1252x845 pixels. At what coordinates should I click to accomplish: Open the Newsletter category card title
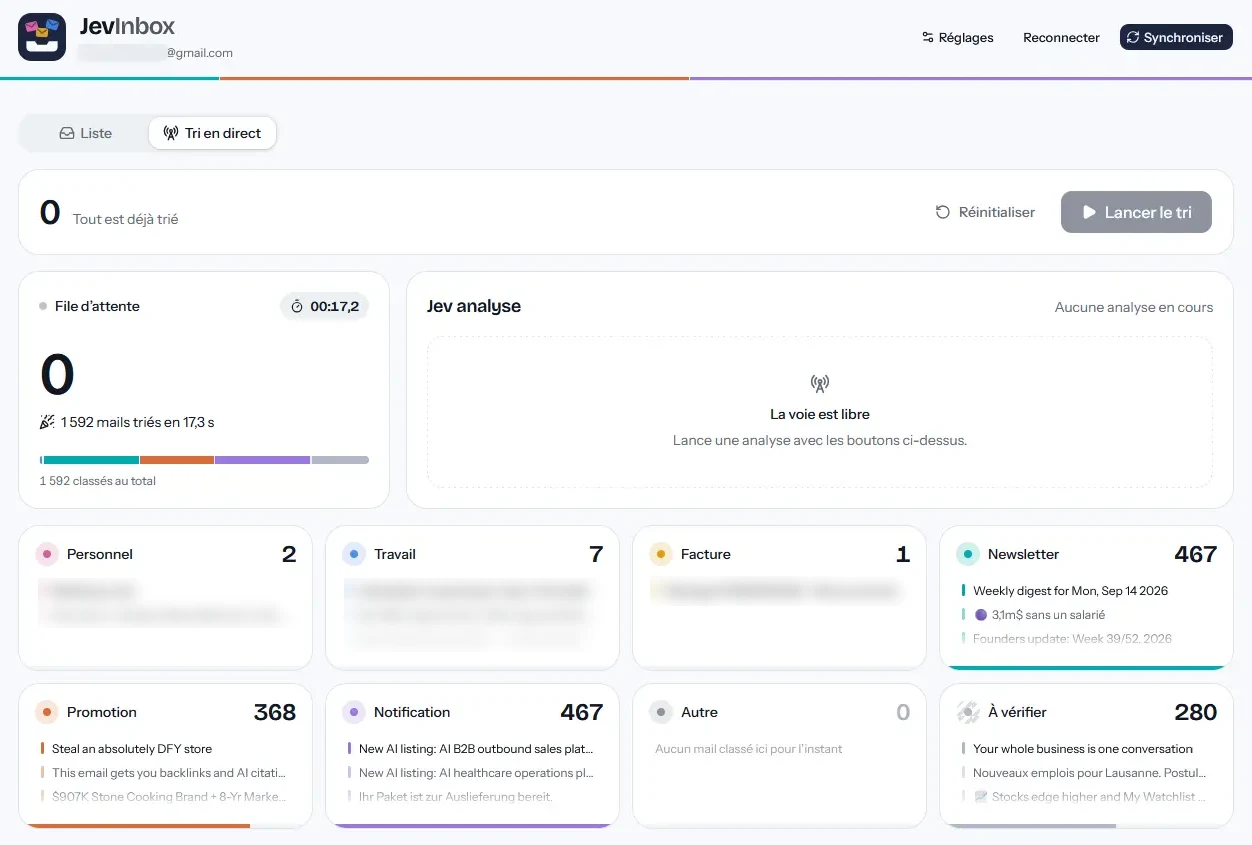tap(1023, 554)
